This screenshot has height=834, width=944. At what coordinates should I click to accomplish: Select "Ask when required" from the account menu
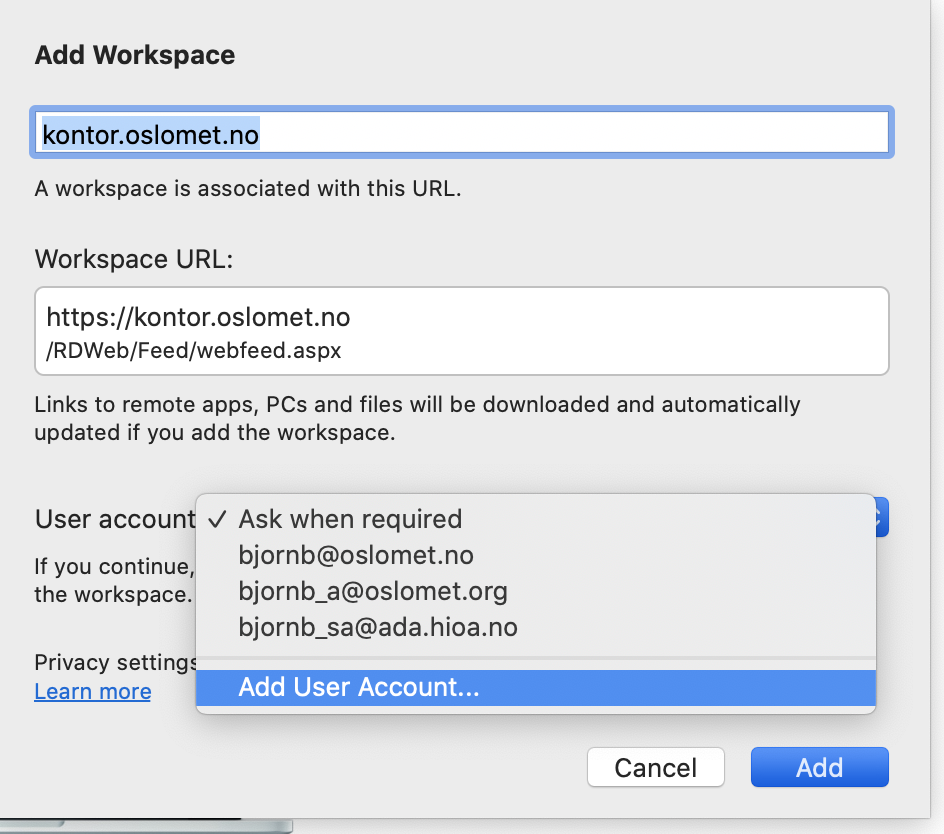(x=349, y=519)
